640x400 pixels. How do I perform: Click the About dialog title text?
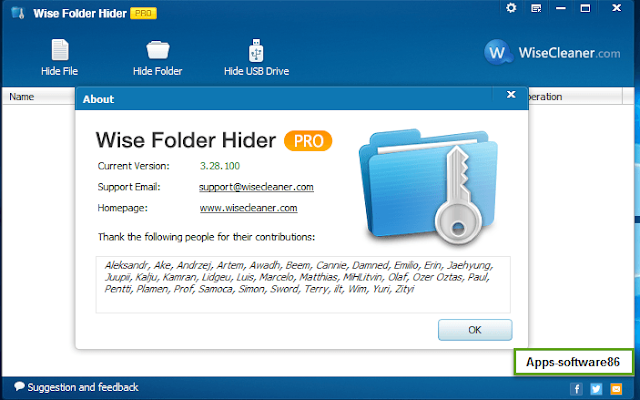tap(98, 99)
